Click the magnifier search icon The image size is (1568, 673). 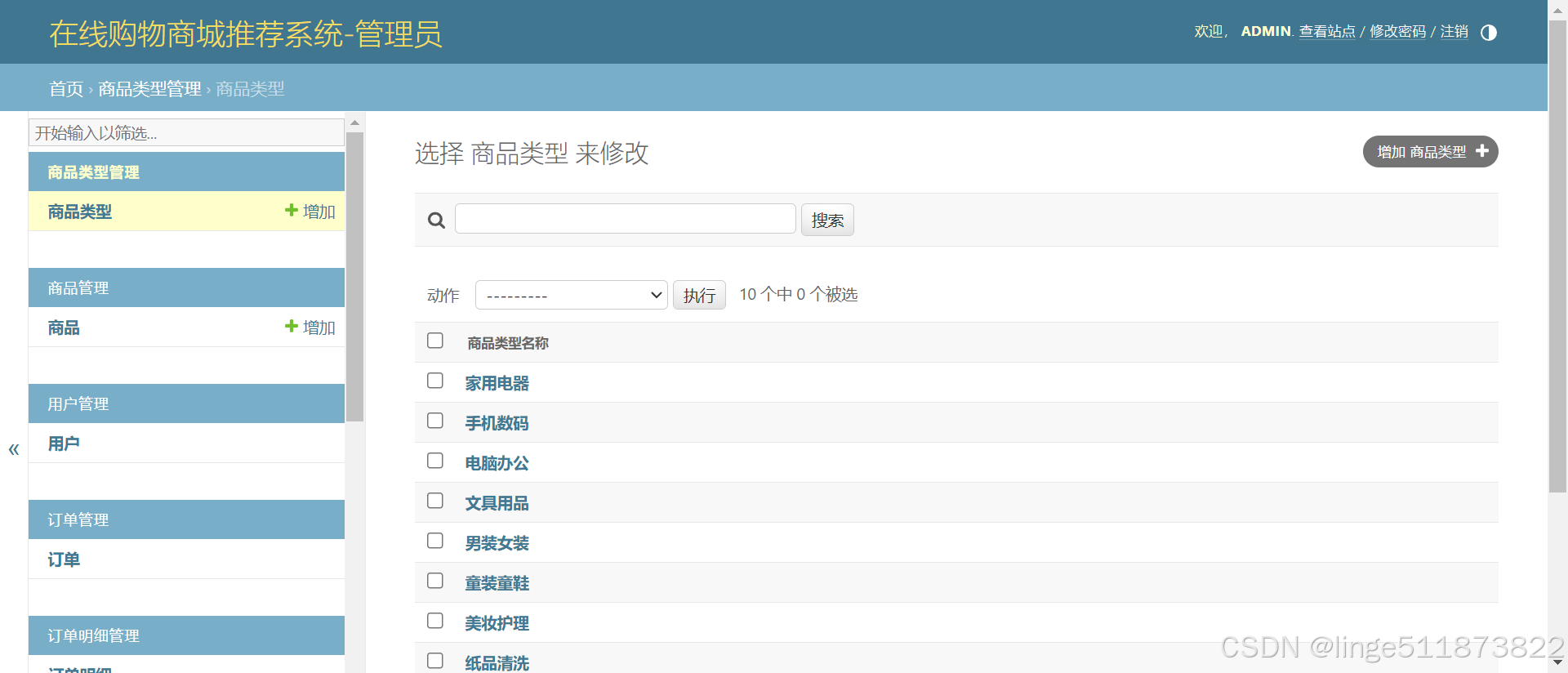[x=436, y=221]
